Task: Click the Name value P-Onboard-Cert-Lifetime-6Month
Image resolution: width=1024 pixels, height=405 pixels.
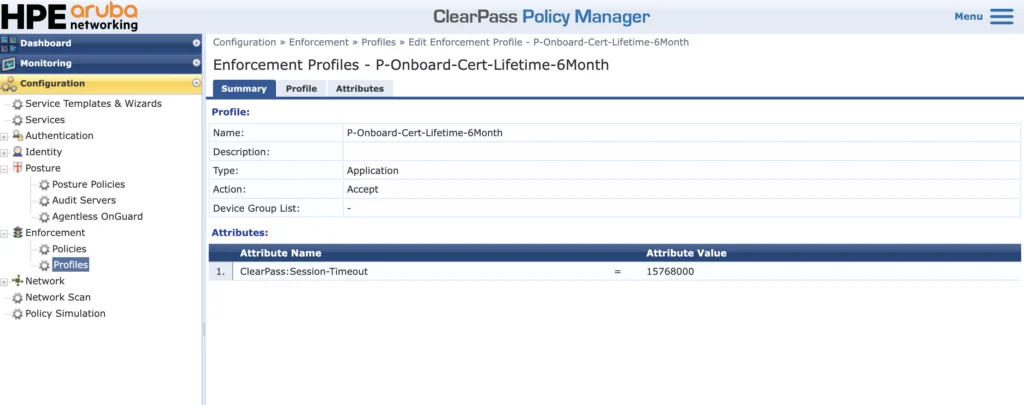Action: click(x=425, y=133)
